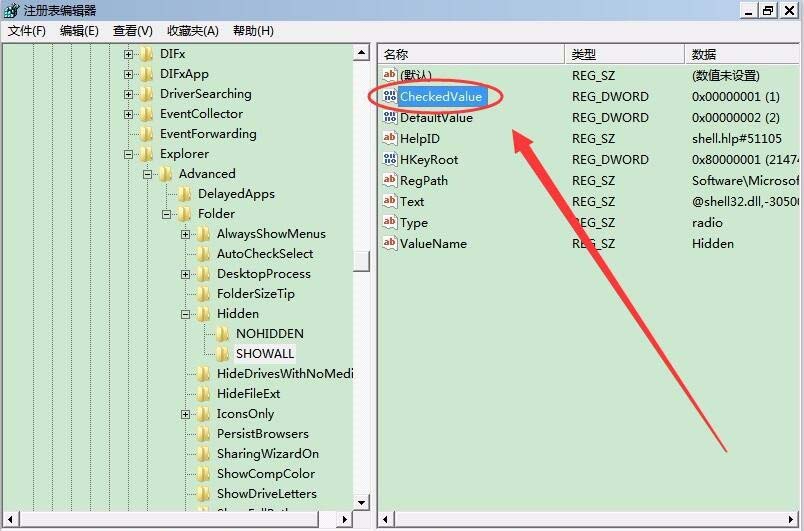Select the EventForwarding folder icon
The height and width of the screenshot is (531, 804).
tap(147, 134)
